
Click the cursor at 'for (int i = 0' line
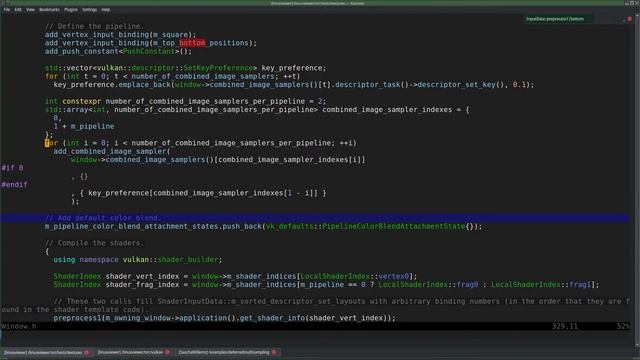(x=47, y=143)
